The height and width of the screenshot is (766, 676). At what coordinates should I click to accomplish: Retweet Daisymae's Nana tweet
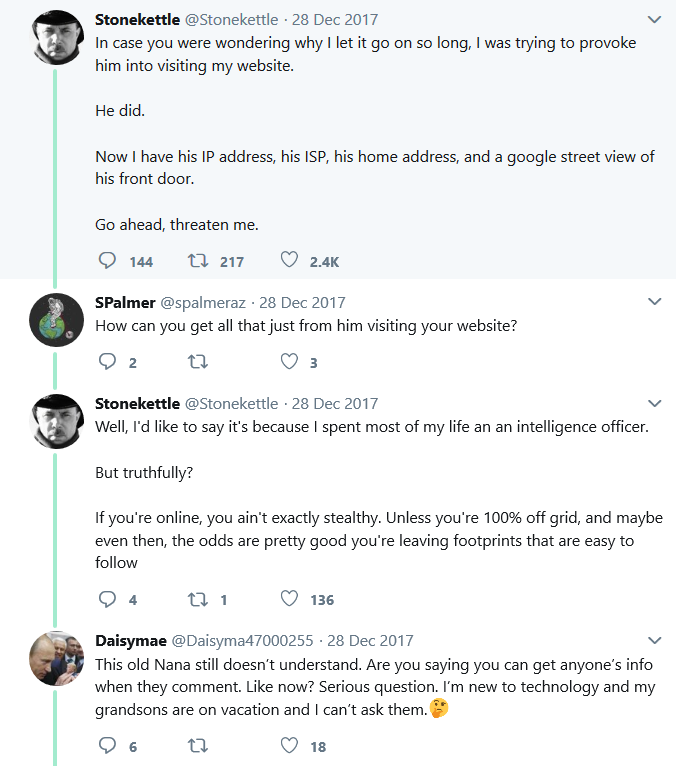(198, 746)
